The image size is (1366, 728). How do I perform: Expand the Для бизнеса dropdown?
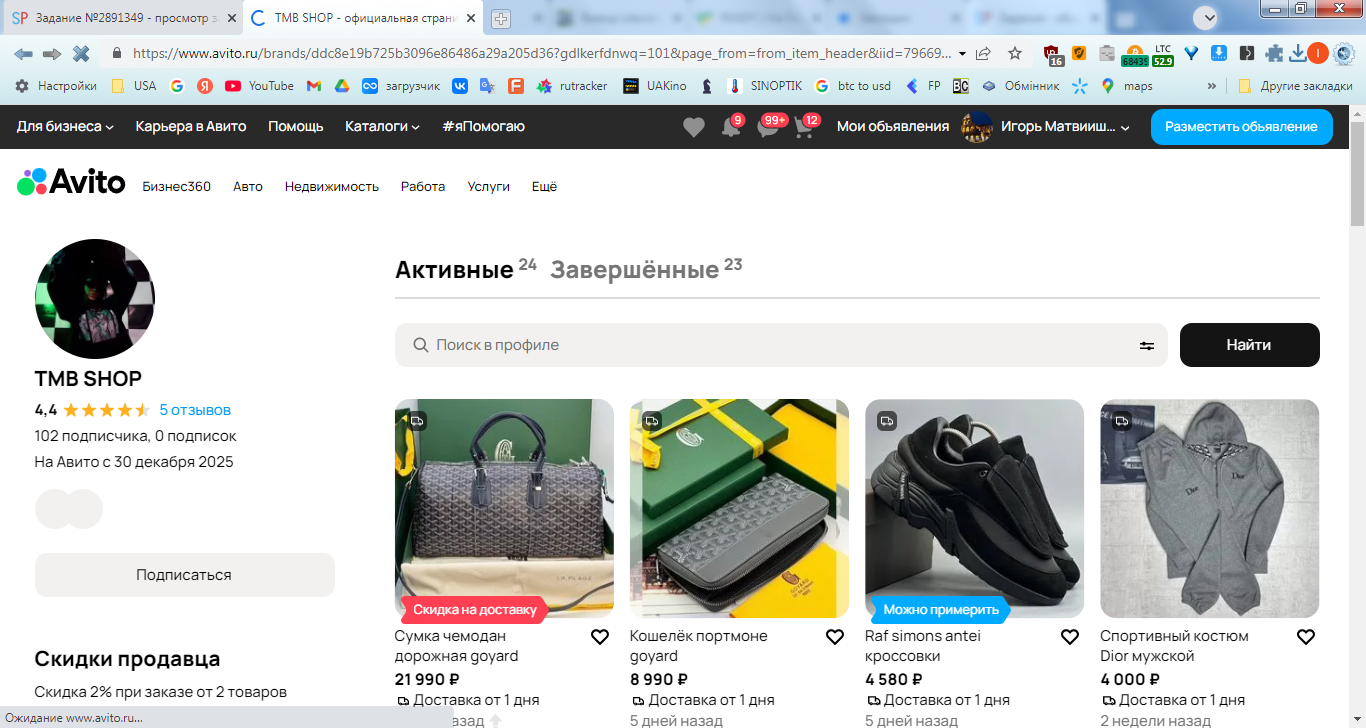point(65,127)
